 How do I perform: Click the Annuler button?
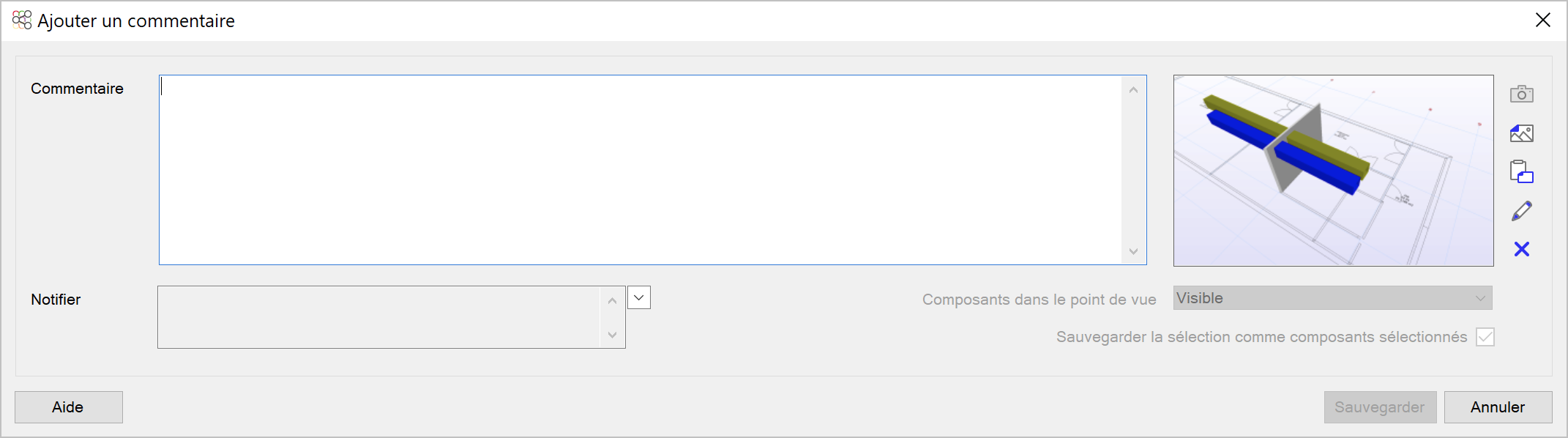pyautogui.click(x=1498, y=407)
